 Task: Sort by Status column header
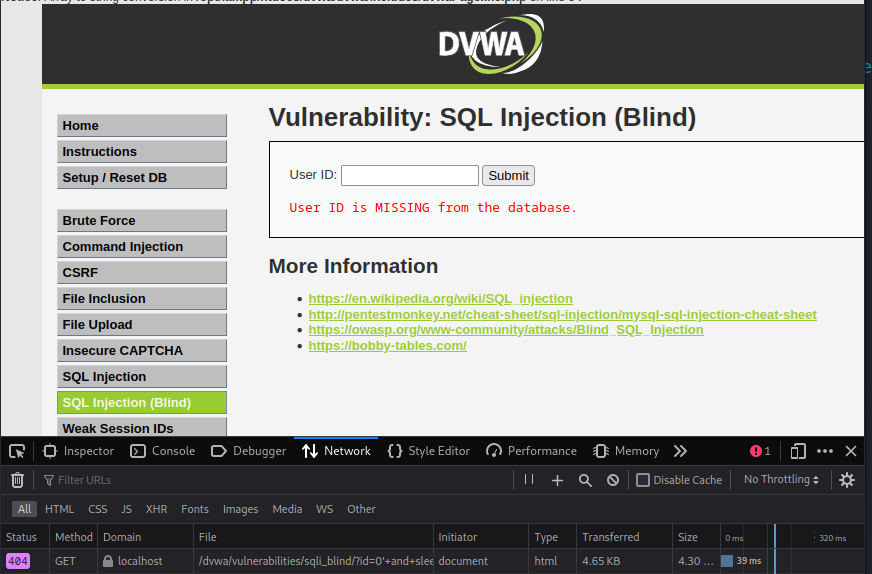point(24,537)
